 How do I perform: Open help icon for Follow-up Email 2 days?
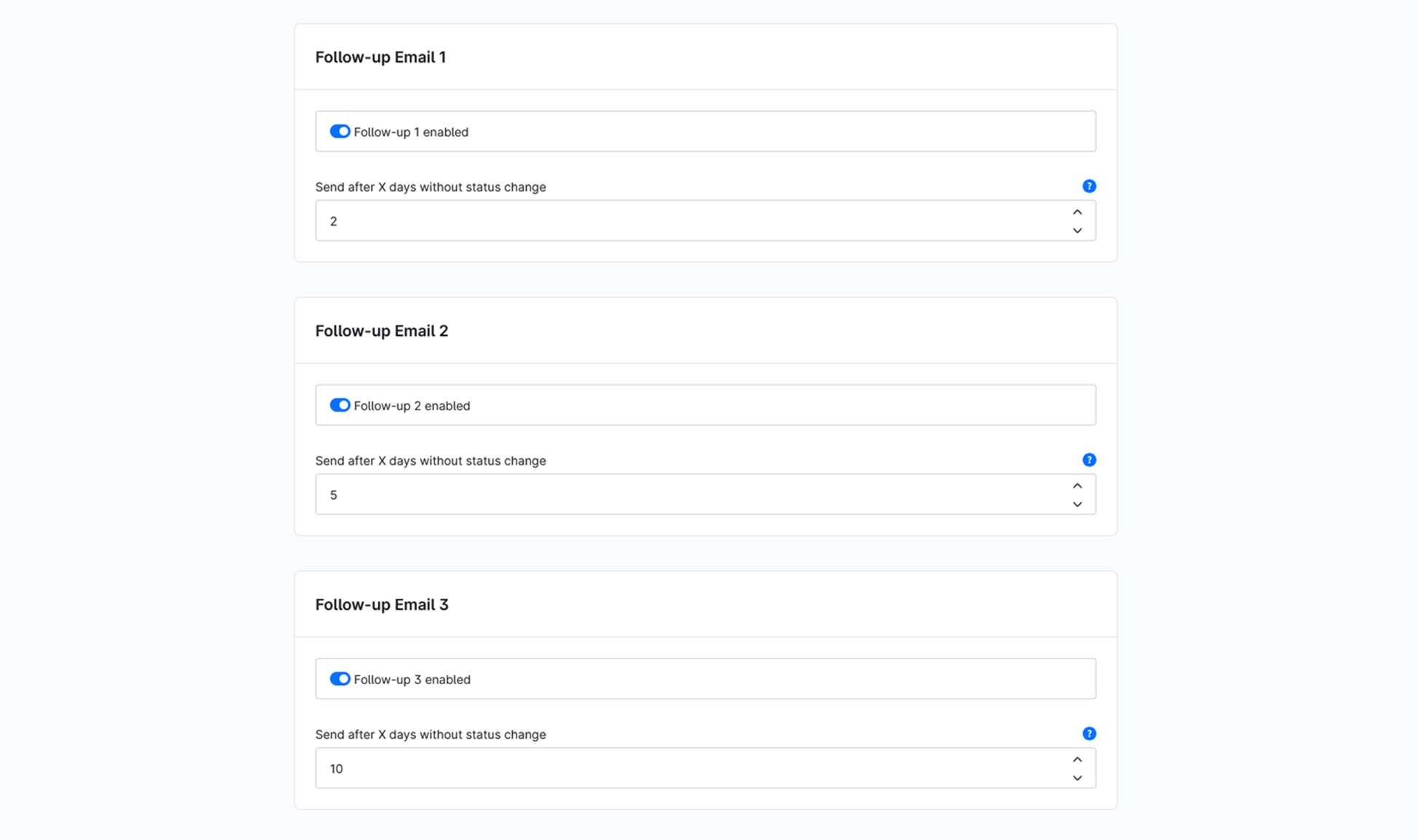(x=1088, y=460)
